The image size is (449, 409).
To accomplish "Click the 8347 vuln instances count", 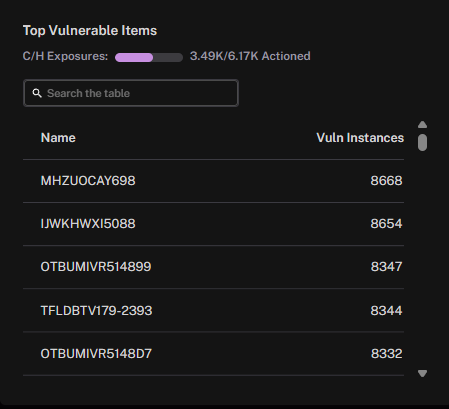I will click(386, 267).
